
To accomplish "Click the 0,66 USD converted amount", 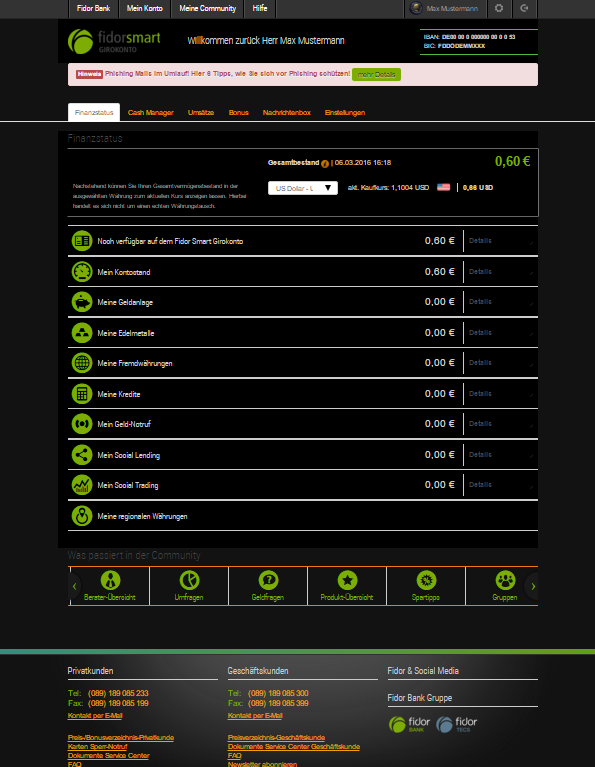I will pos(478,188).
